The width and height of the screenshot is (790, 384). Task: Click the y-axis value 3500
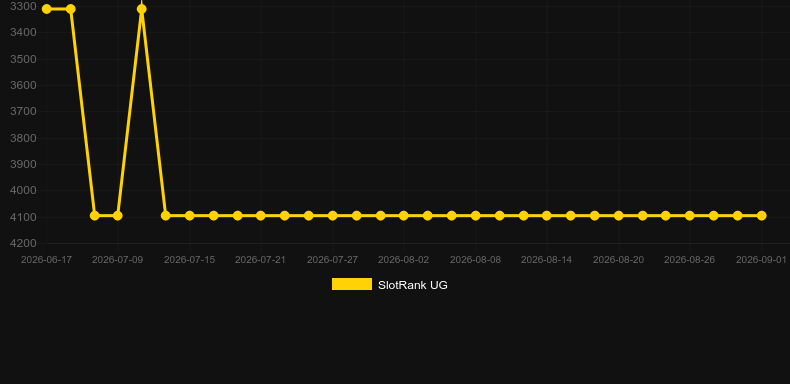pyautogui.click(x=23, y=59)
